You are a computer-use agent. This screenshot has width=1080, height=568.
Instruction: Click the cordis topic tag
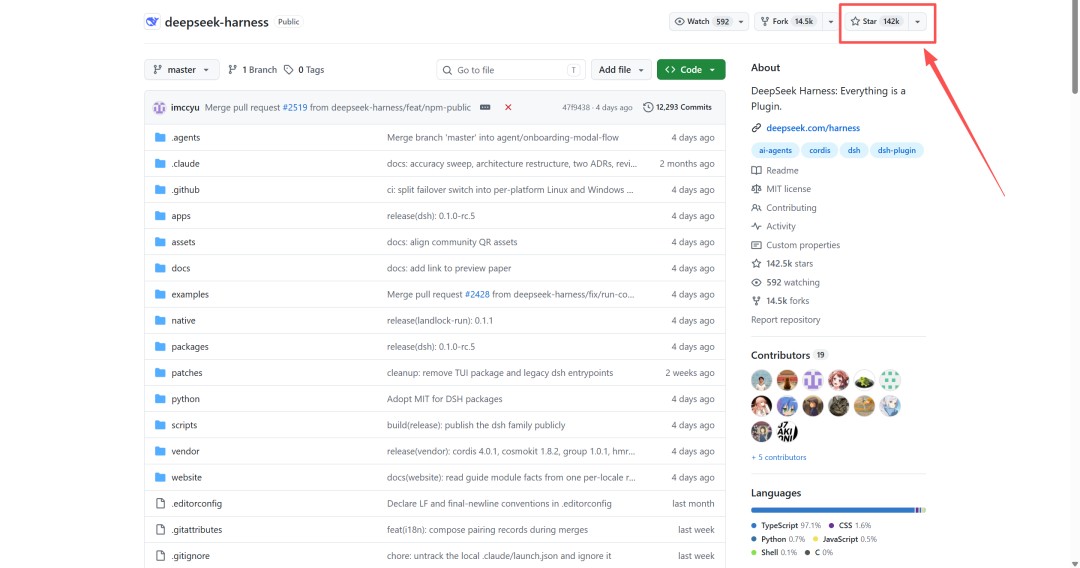[820, 150]
